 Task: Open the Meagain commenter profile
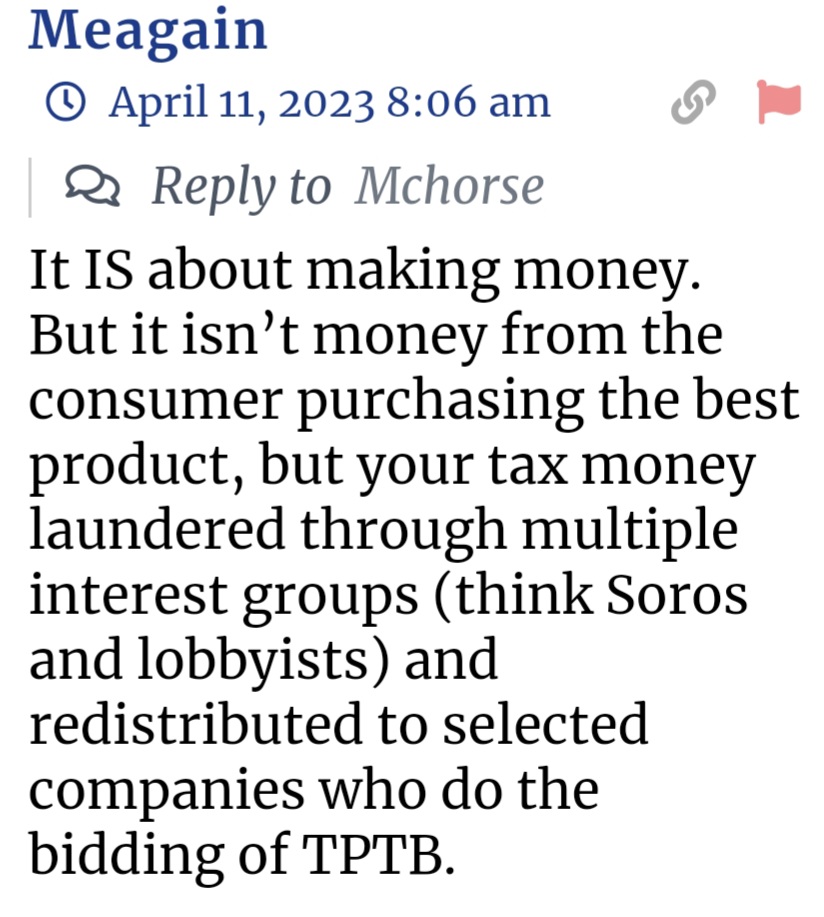pos(148,28)
